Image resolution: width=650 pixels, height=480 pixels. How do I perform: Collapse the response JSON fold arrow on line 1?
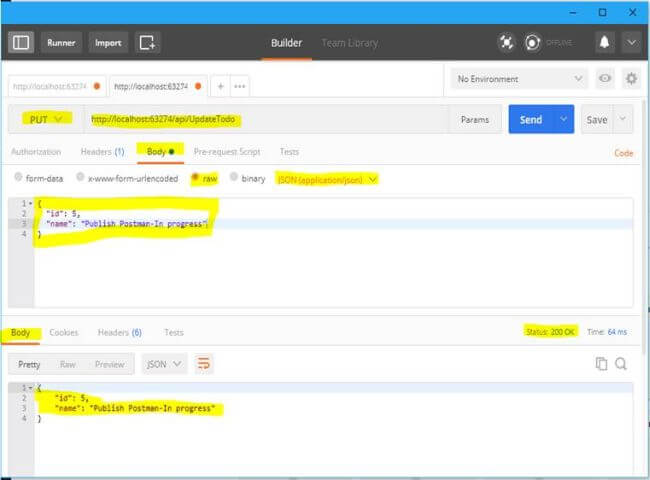point(30,388)
